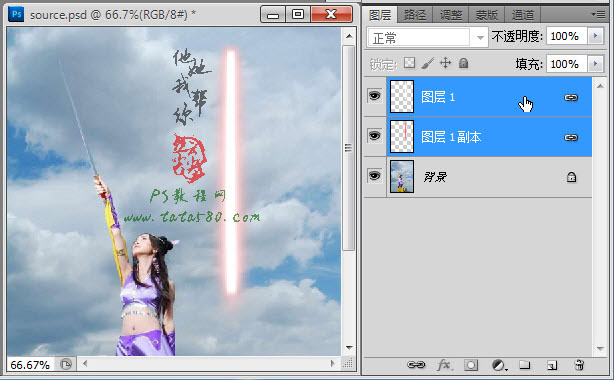Close the source.psd document window
The width and height of the screenshot is (614, 380).
(x=331, y=14)
